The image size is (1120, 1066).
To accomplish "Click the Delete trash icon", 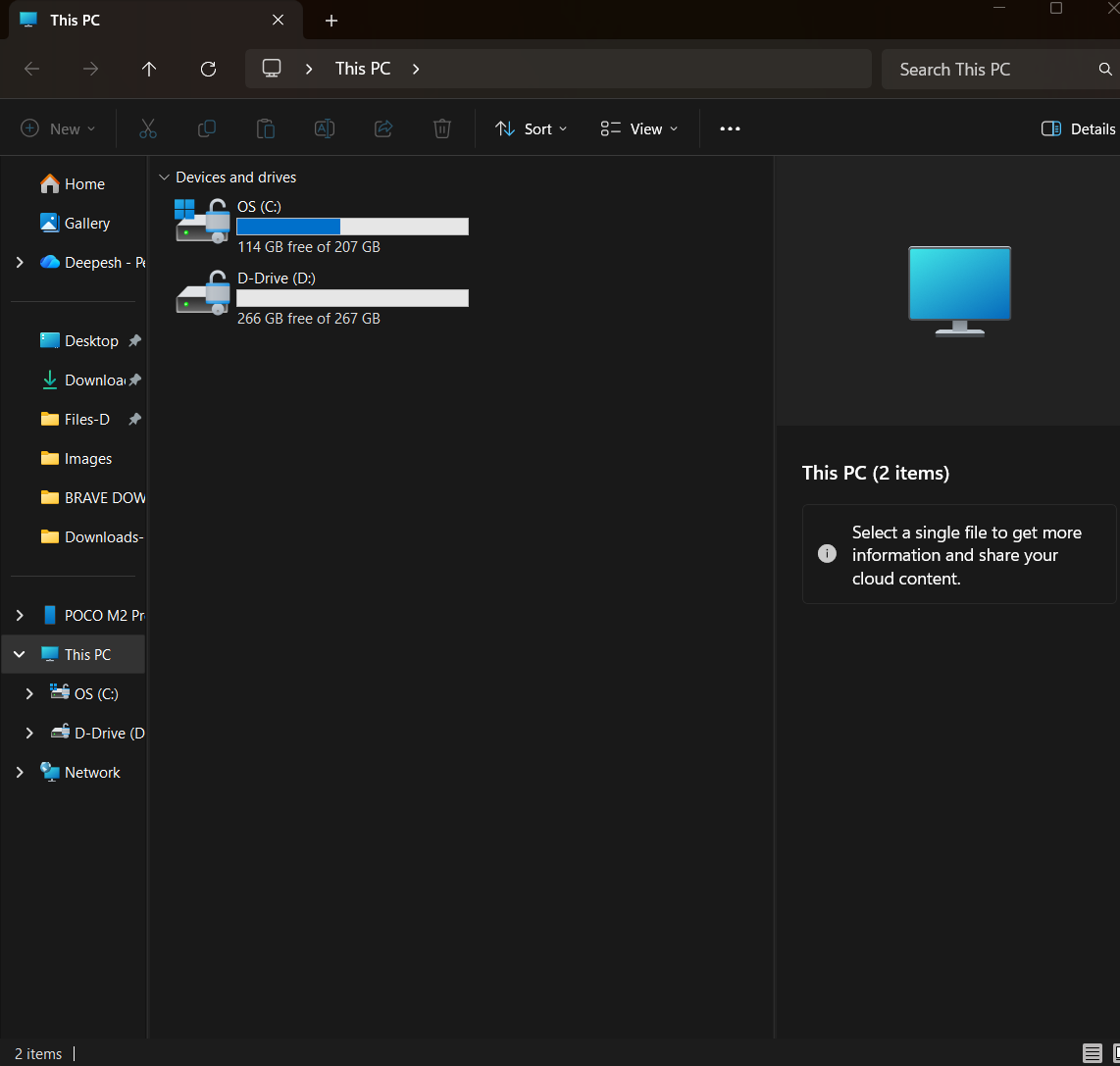I will [x=442, y=128].
